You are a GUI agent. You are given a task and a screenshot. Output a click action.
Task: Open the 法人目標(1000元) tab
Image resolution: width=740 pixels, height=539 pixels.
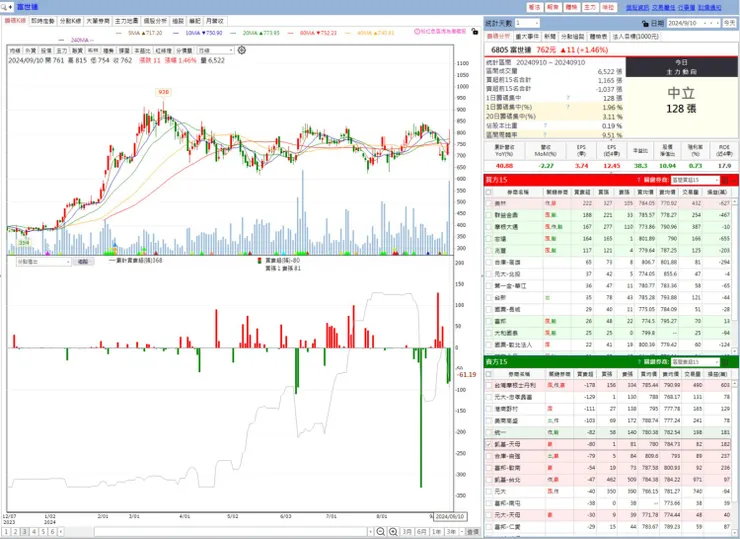pyautogui.click(x=635, y=36)
